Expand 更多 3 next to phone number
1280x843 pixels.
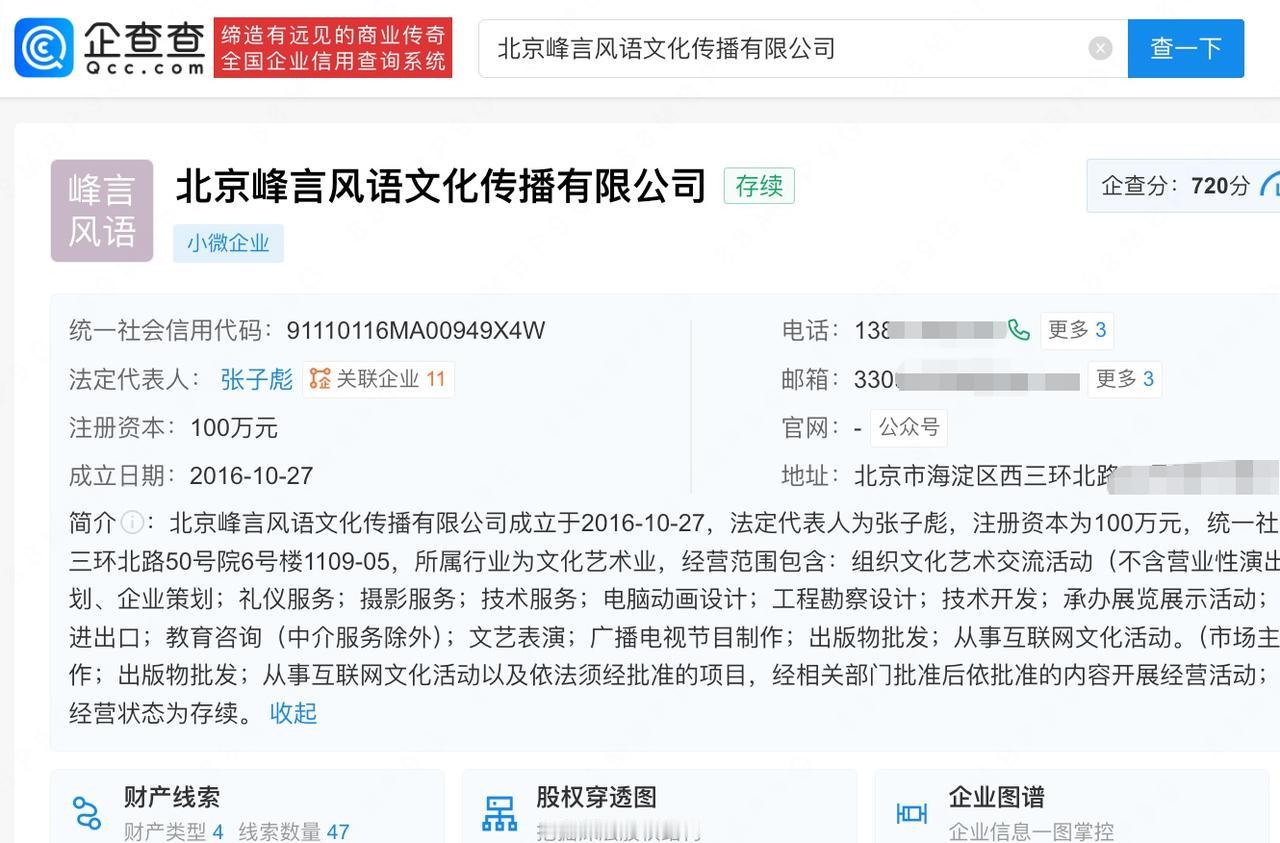1077,330
